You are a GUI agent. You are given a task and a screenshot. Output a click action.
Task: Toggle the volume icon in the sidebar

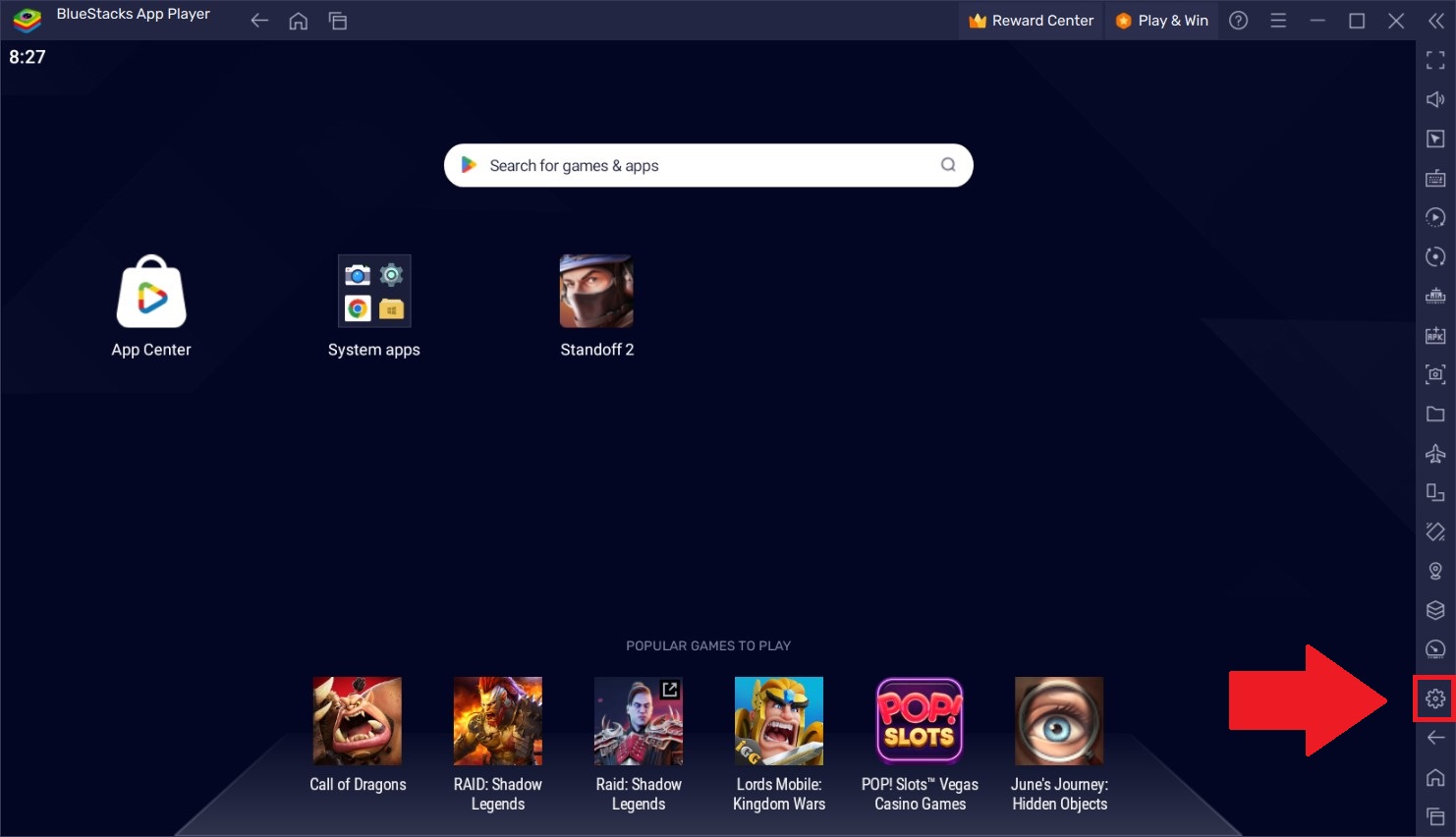pos(1434,99)
